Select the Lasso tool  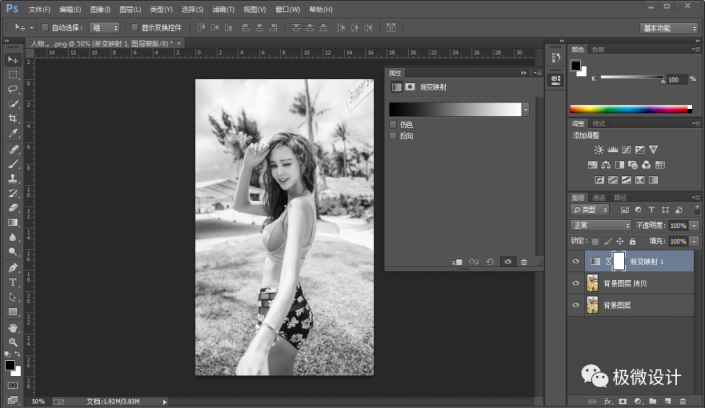tap(13, 89)
